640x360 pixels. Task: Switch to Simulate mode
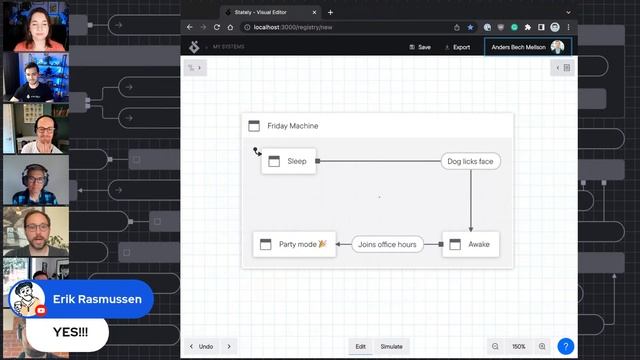pos(391,347)
